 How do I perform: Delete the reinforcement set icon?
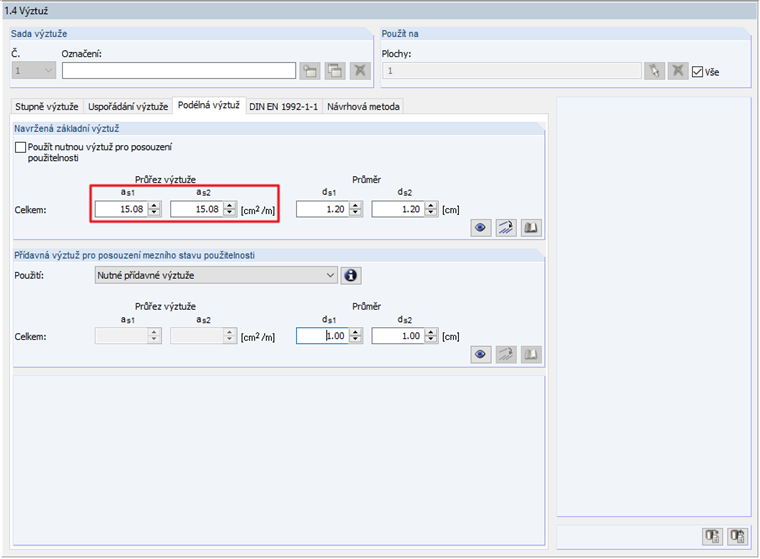360,71
